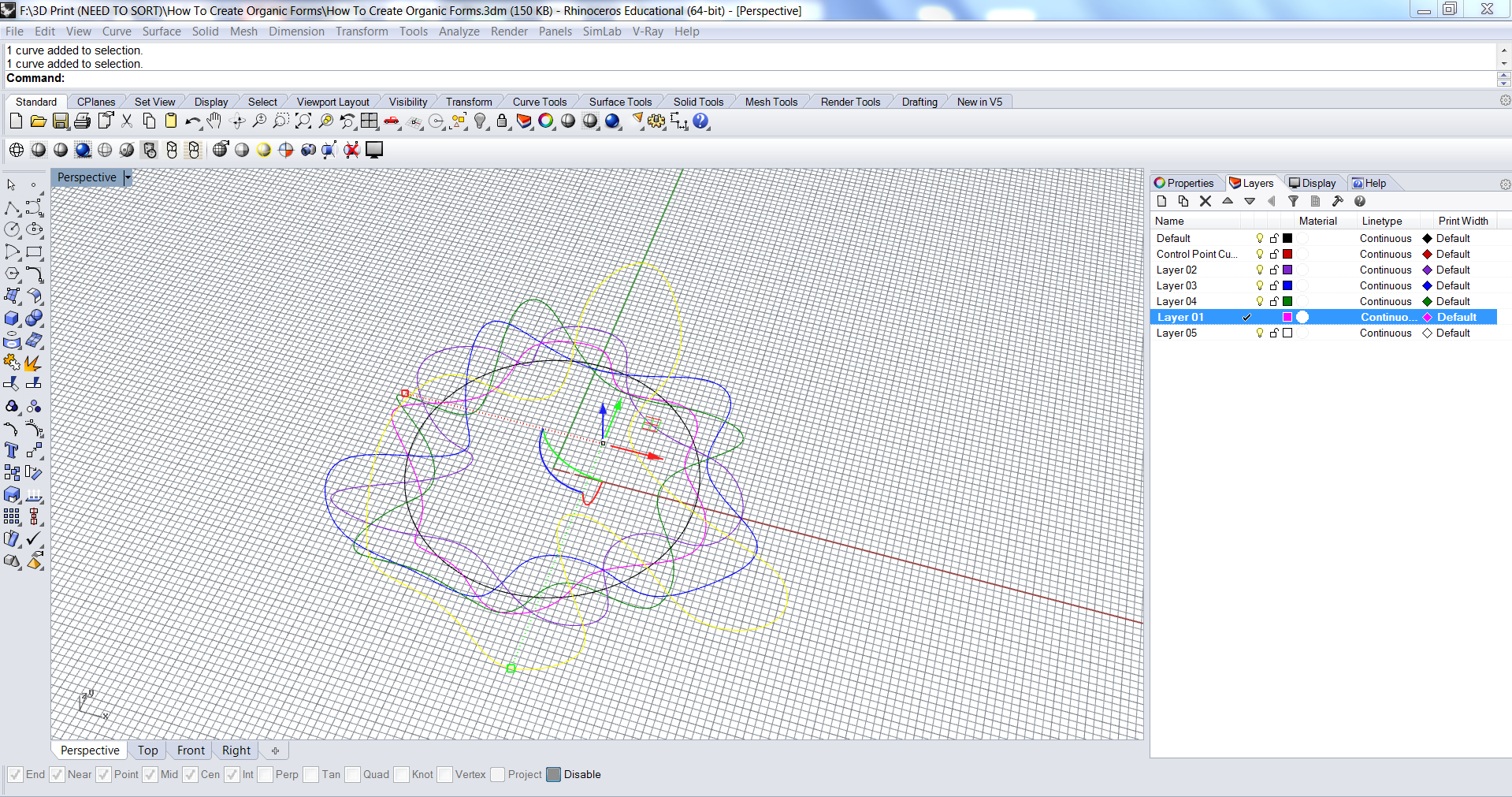Screen dimensions: 1512x797
Task: Enable Project osnap checkbox
Action: 497,774
